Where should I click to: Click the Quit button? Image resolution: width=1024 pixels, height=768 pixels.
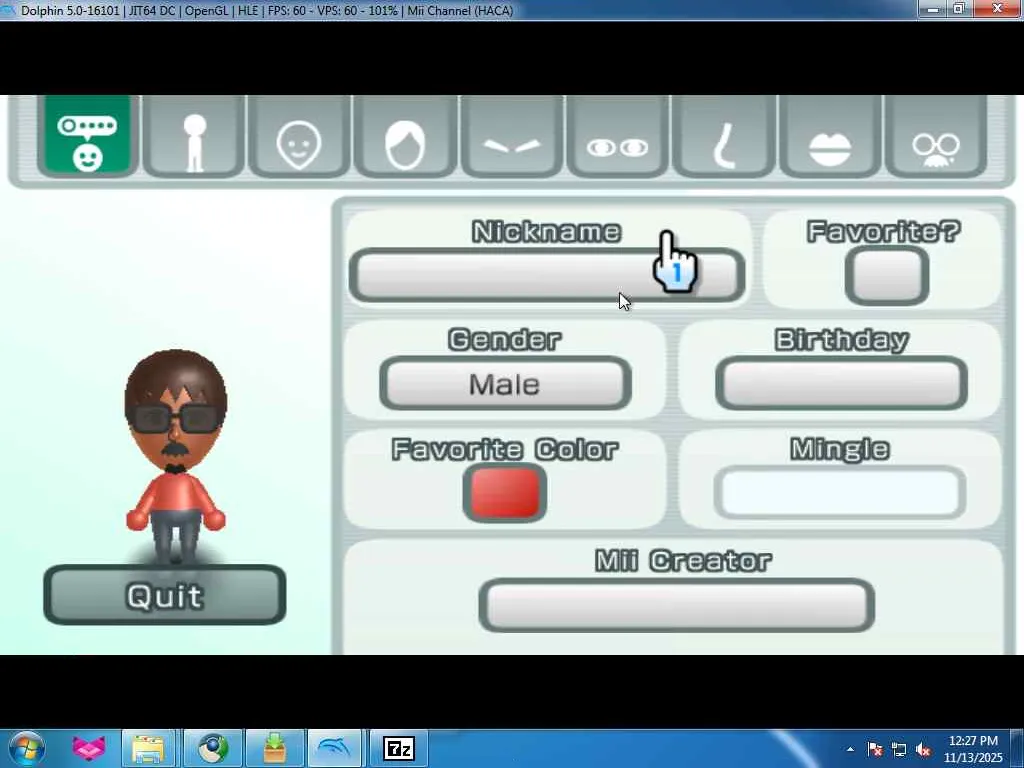click(x=165, y=595)
